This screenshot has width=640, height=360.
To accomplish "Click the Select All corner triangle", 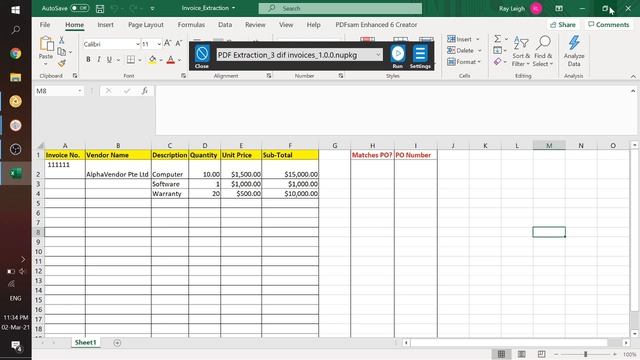I will 40,145.
